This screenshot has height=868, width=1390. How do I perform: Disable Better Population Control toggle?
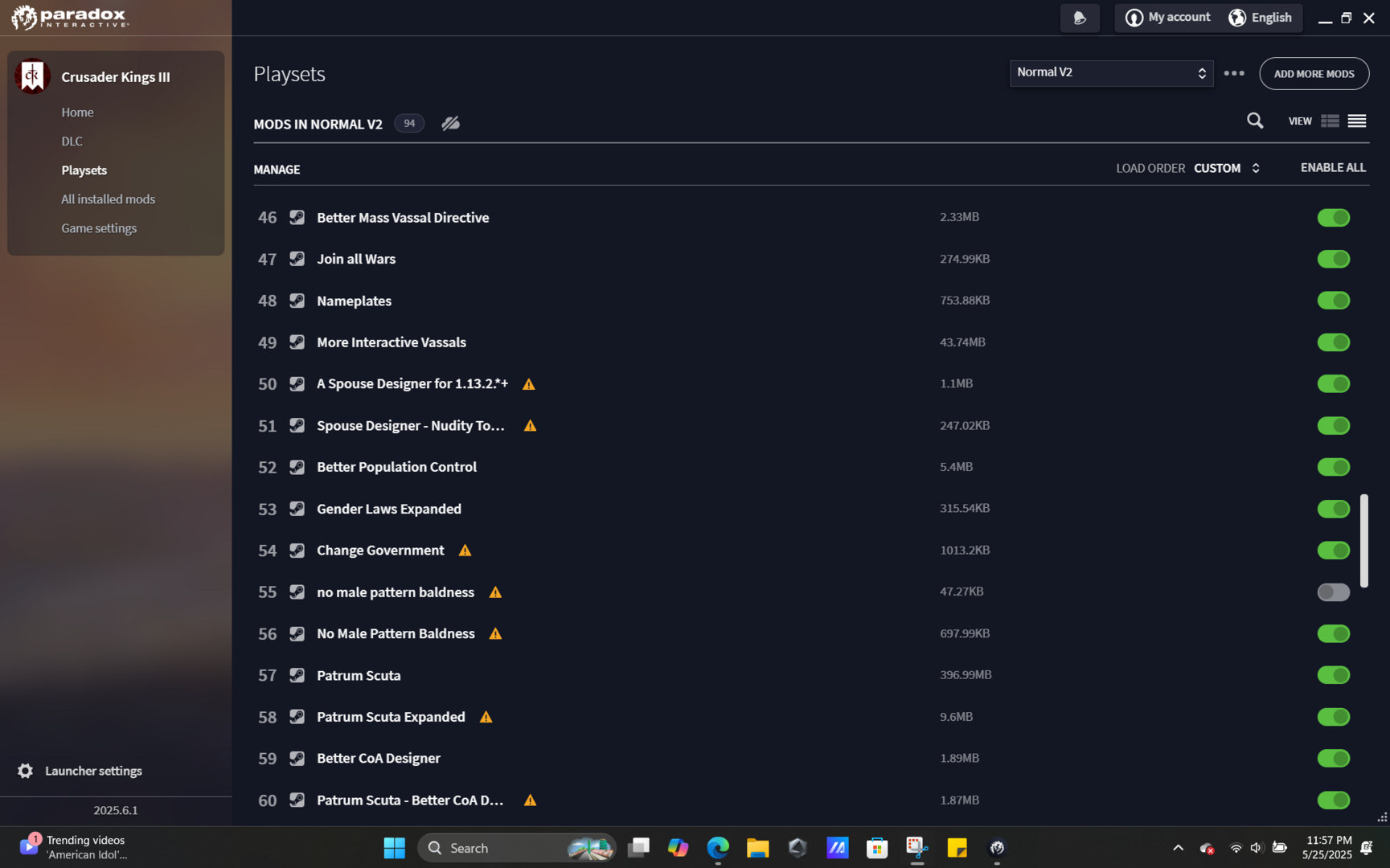[x=1333, y=467]
